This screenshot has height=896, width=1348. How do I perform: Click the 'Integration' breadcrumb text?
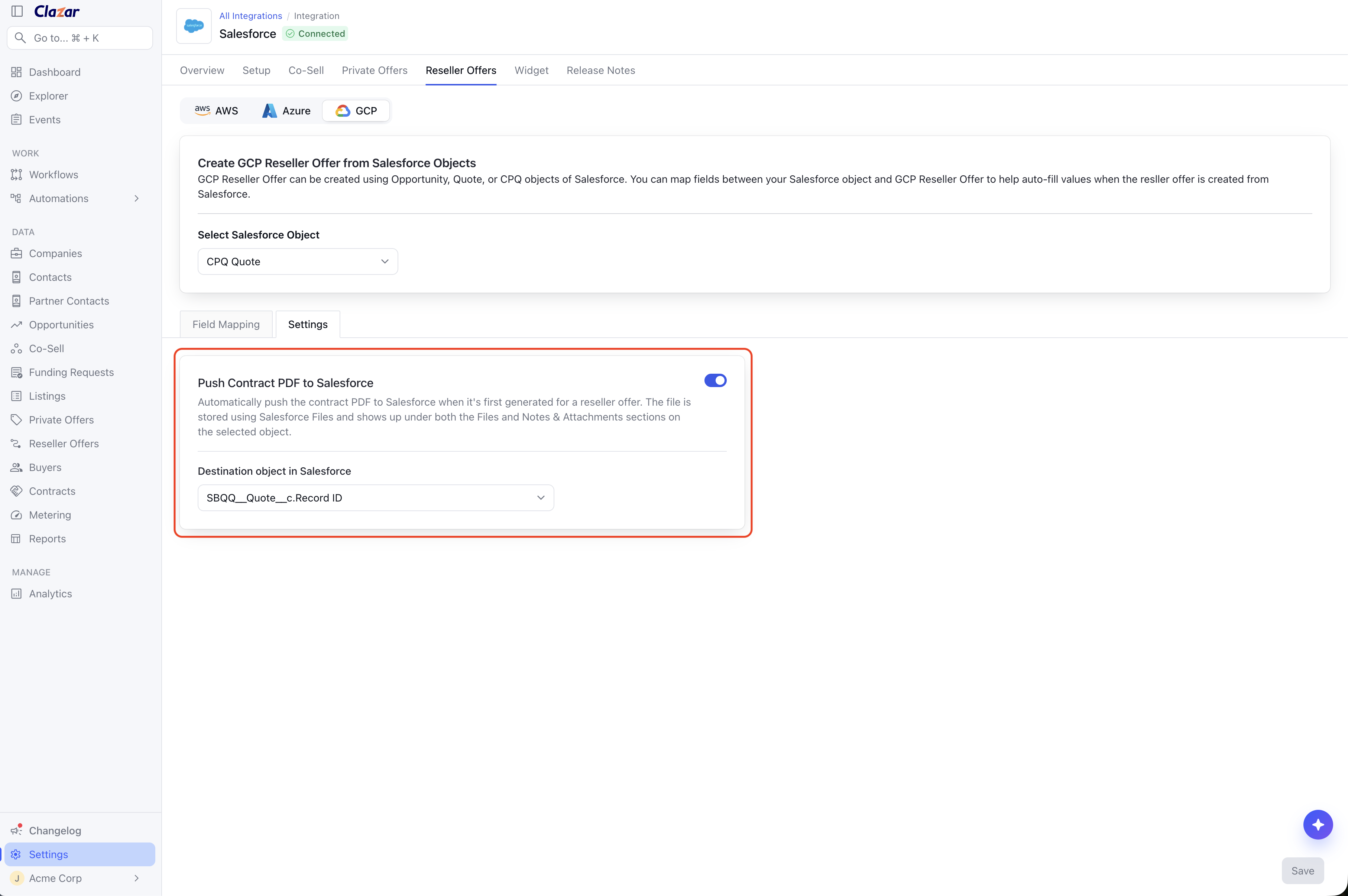(317, 16)
